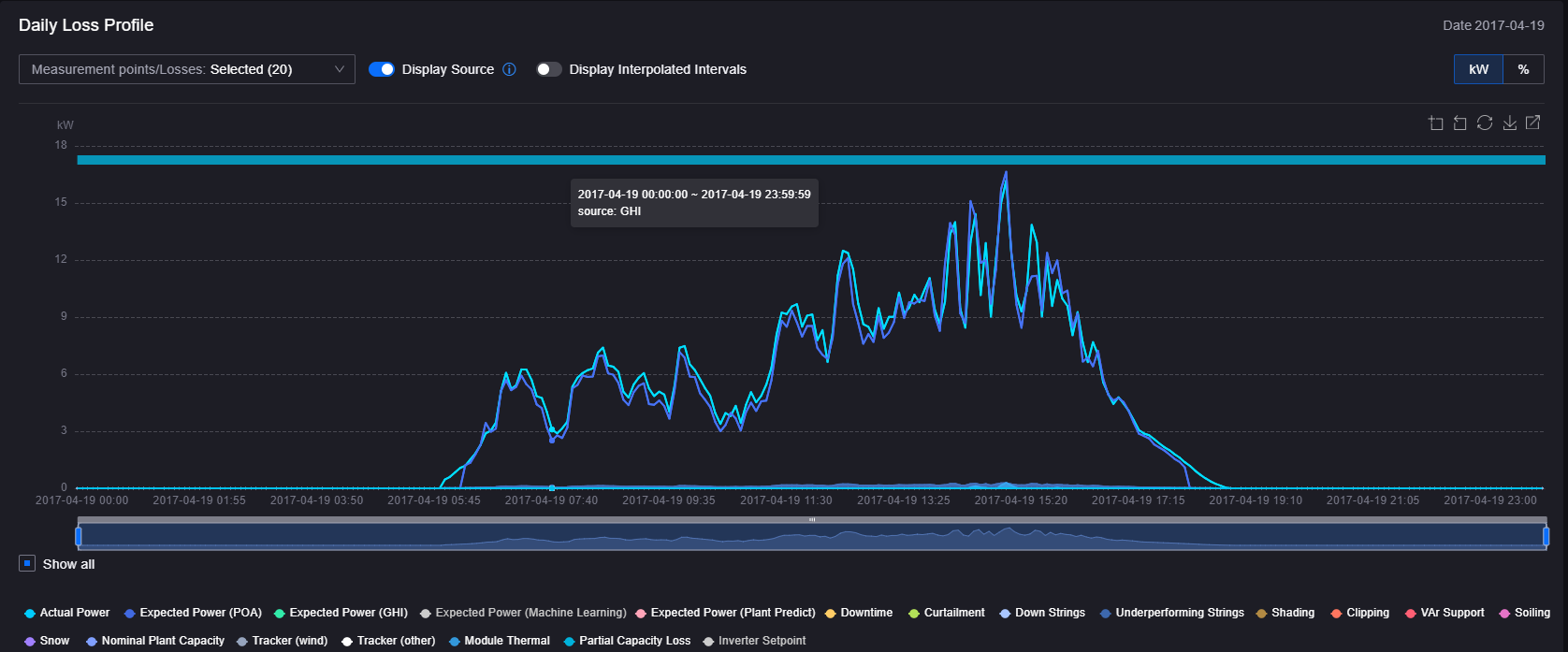Click the 16.5 kW peak on power curve
This screenshot has width=1568, height=652.
click(x=1006, y=173)
